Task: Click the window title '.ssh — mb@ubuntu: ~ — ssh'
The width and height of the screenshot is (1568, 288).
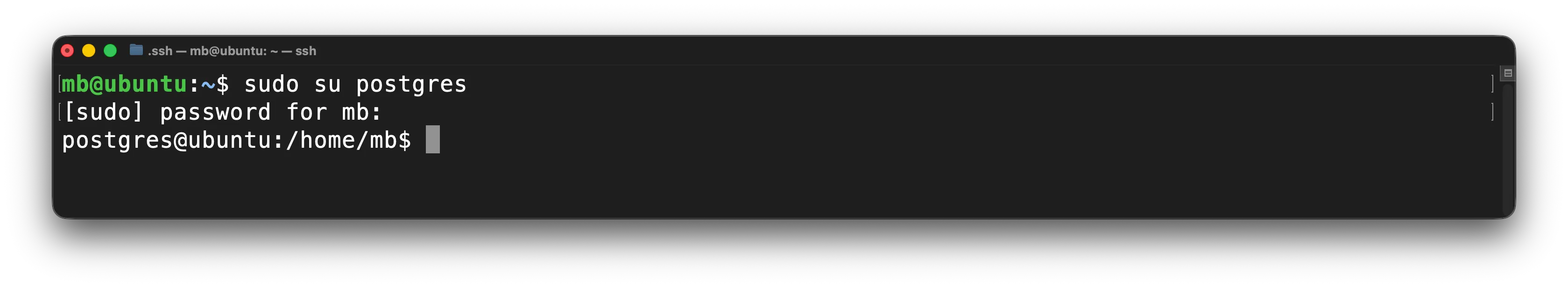Action: [x=232, y=50]
